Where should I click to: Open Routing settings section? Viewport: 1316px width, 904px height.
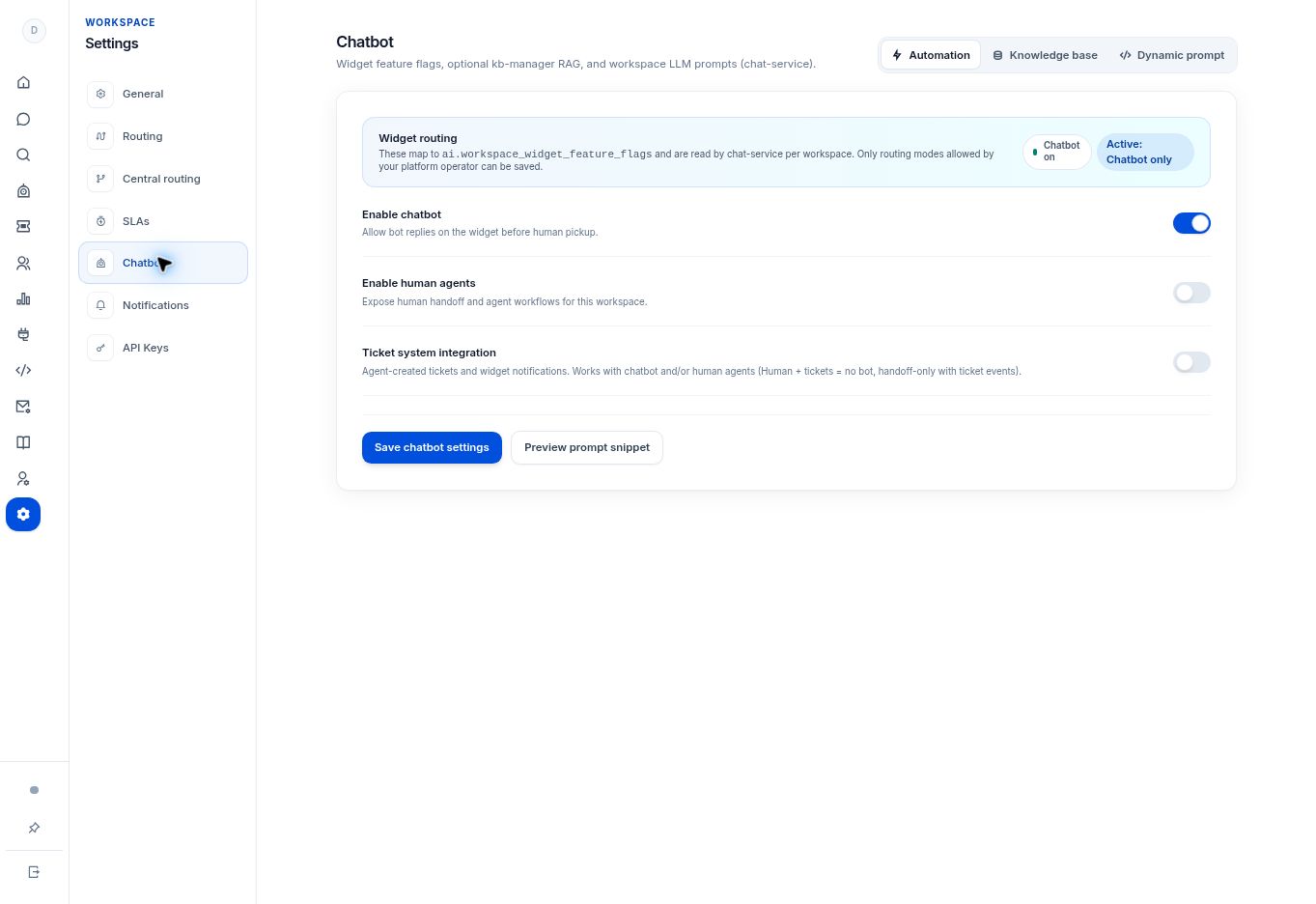[x=163, y=136]
